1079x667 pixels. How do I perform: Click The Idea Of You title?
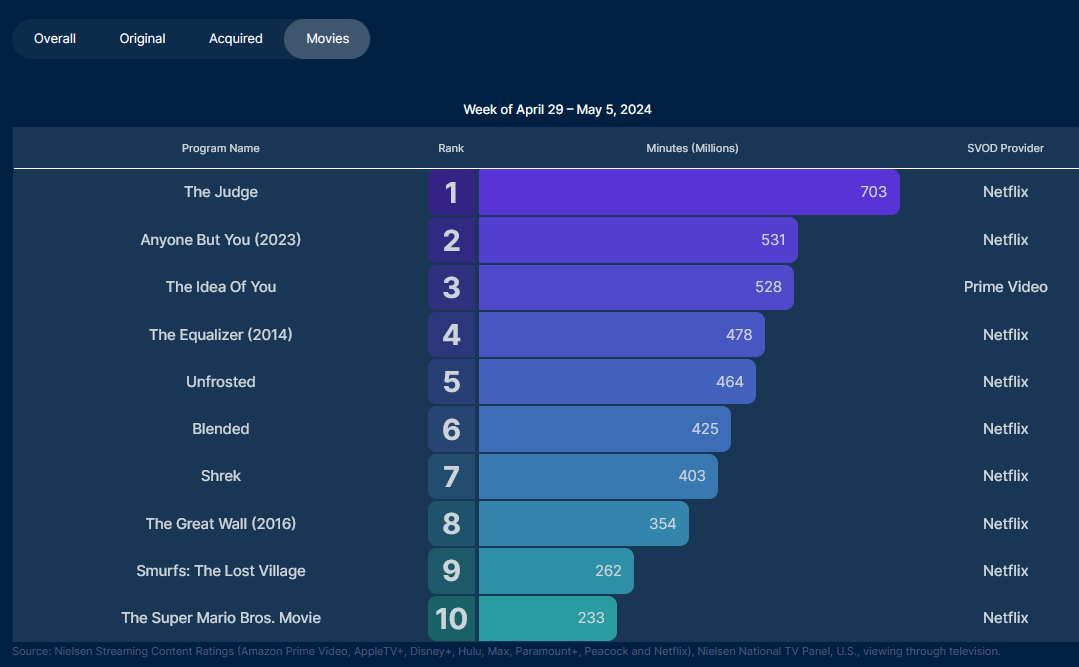point(221,287)
